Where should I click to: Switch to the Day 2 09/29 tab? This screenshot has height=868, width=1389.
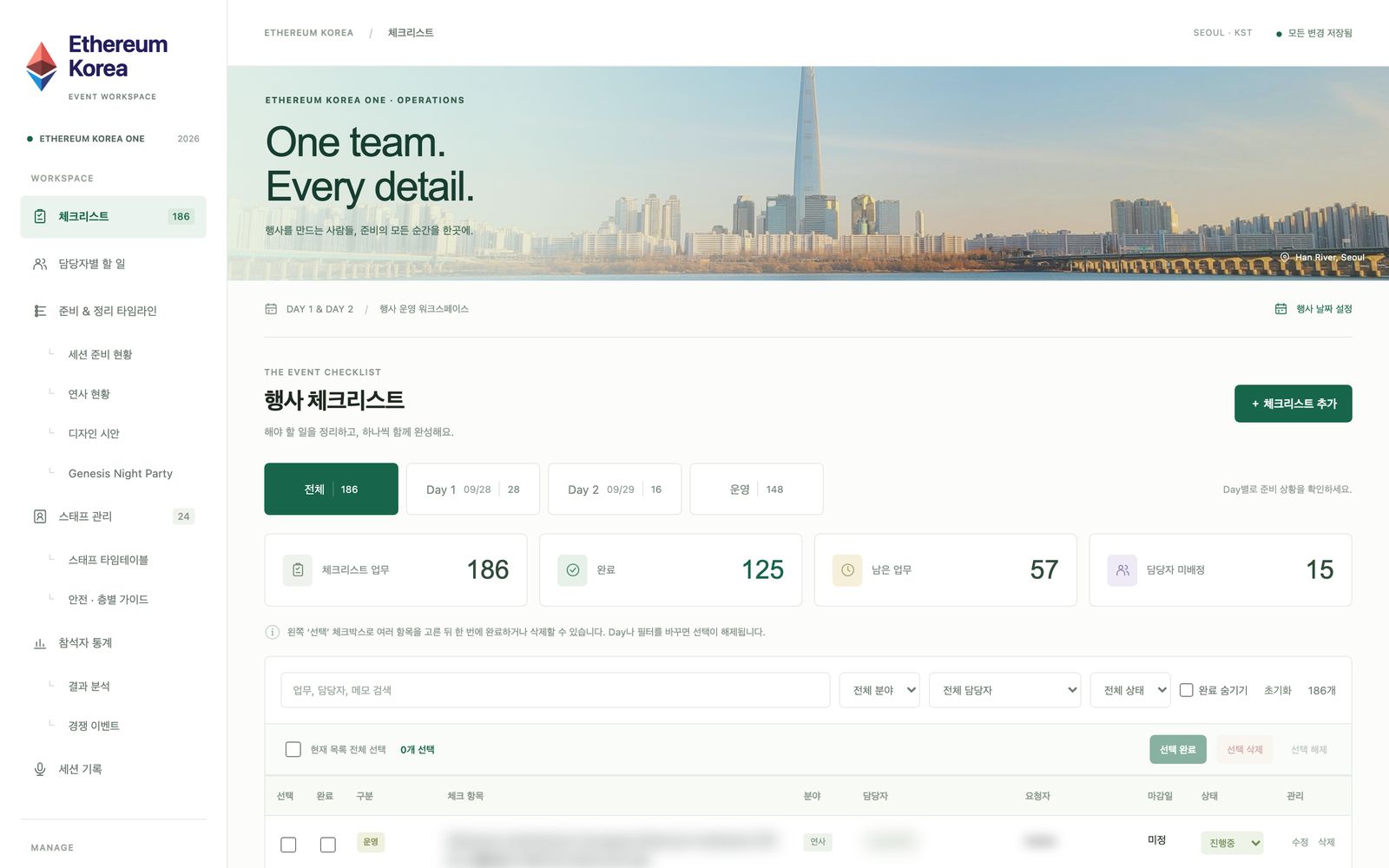coord(615,489)
